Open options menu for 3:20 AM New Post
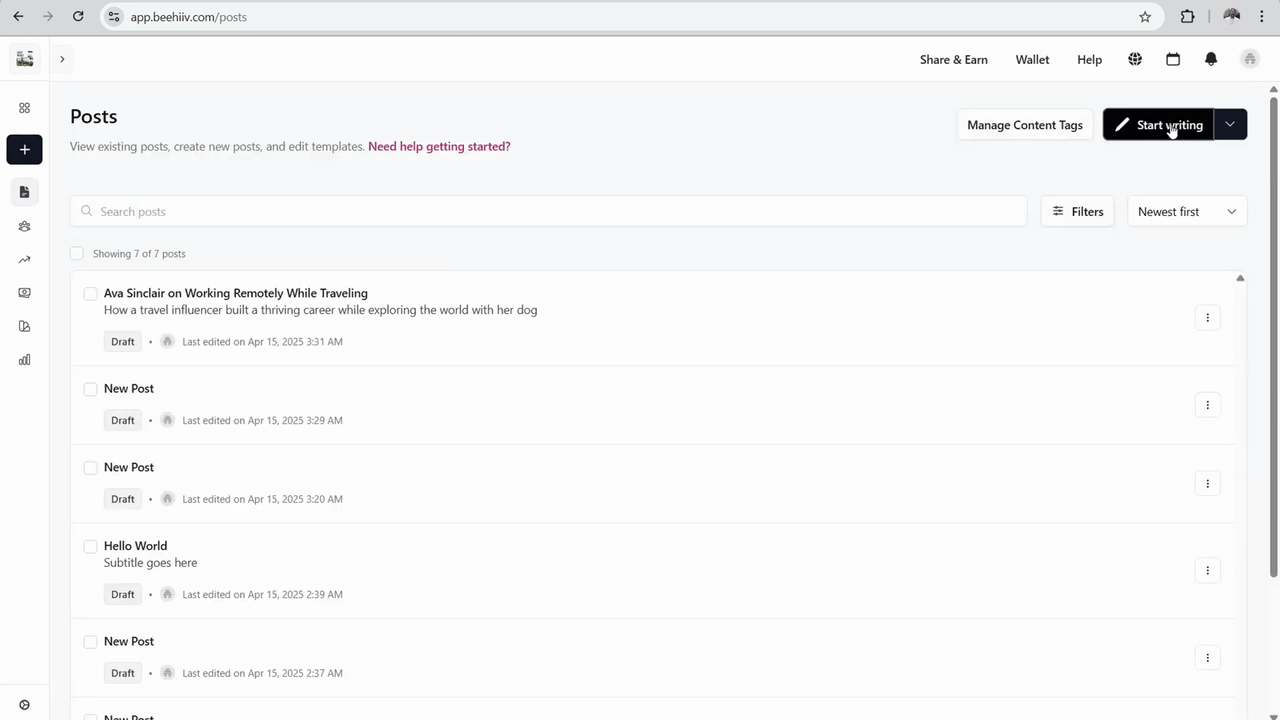The width and height of the screenshot is (1280, 720). click(x=1207, y=484)
